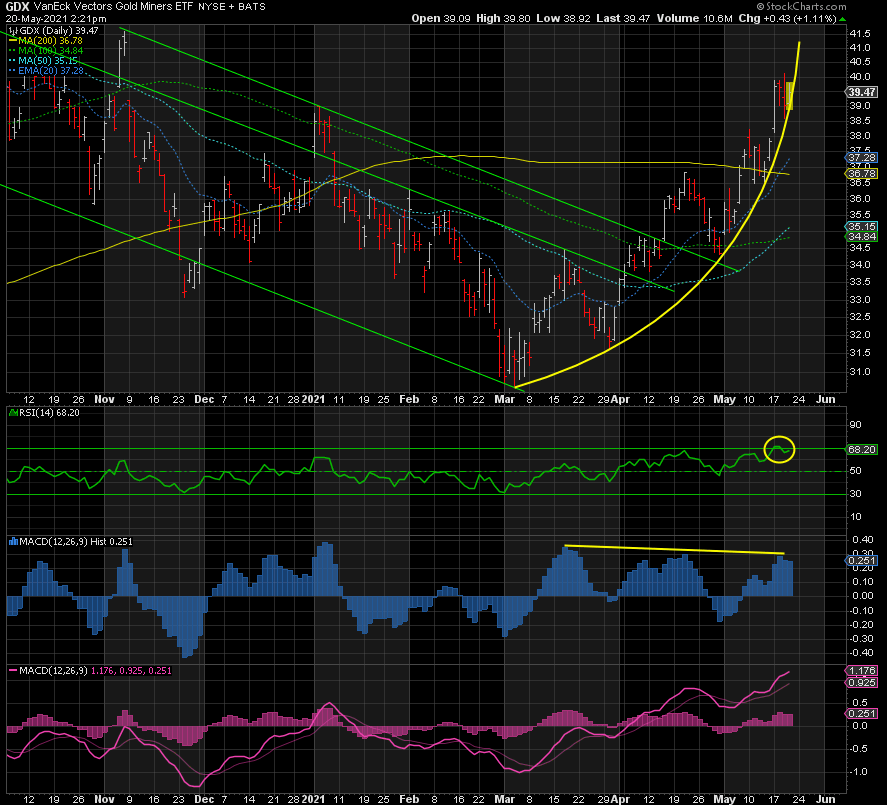Click the 30 level label on the RSI axis
This screenshot has height=805, width=887.
pyautogui.click(x=855, y=494)
